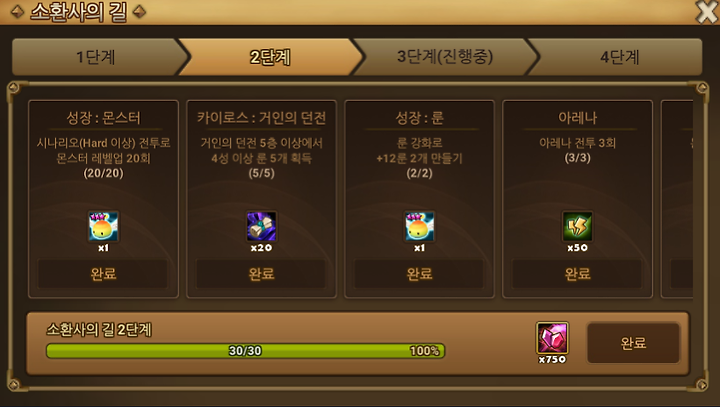Image resolution: width=720 pixels, height=407 pixels.
Task: Click 완료 button under 아레나 card
Action: point(577,274)
